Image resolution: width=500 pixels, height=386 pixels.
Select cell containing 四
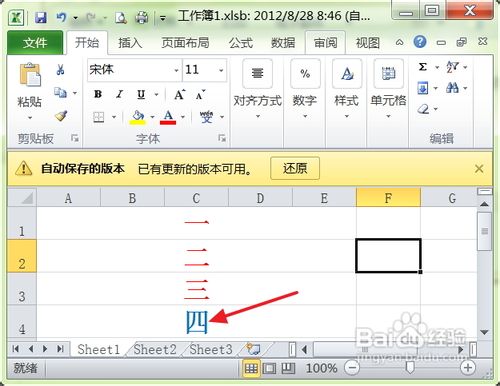[x=196, y=322]
